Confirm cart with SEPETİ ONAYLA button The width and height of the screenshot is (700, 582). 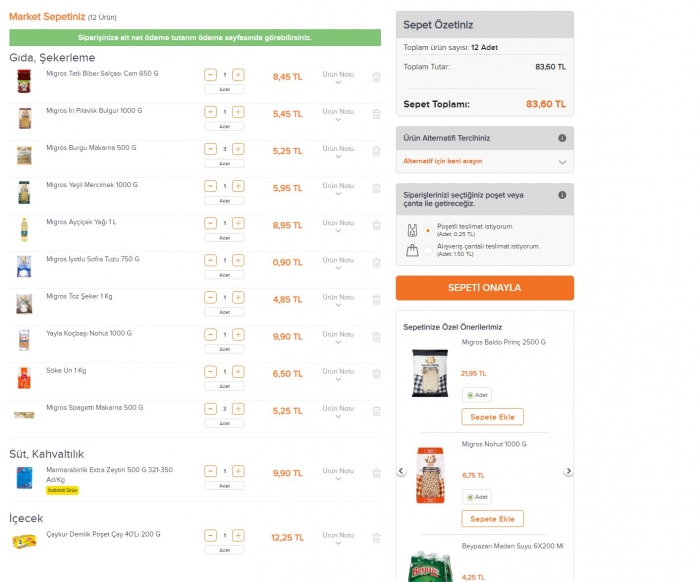(x=485, y=288)
